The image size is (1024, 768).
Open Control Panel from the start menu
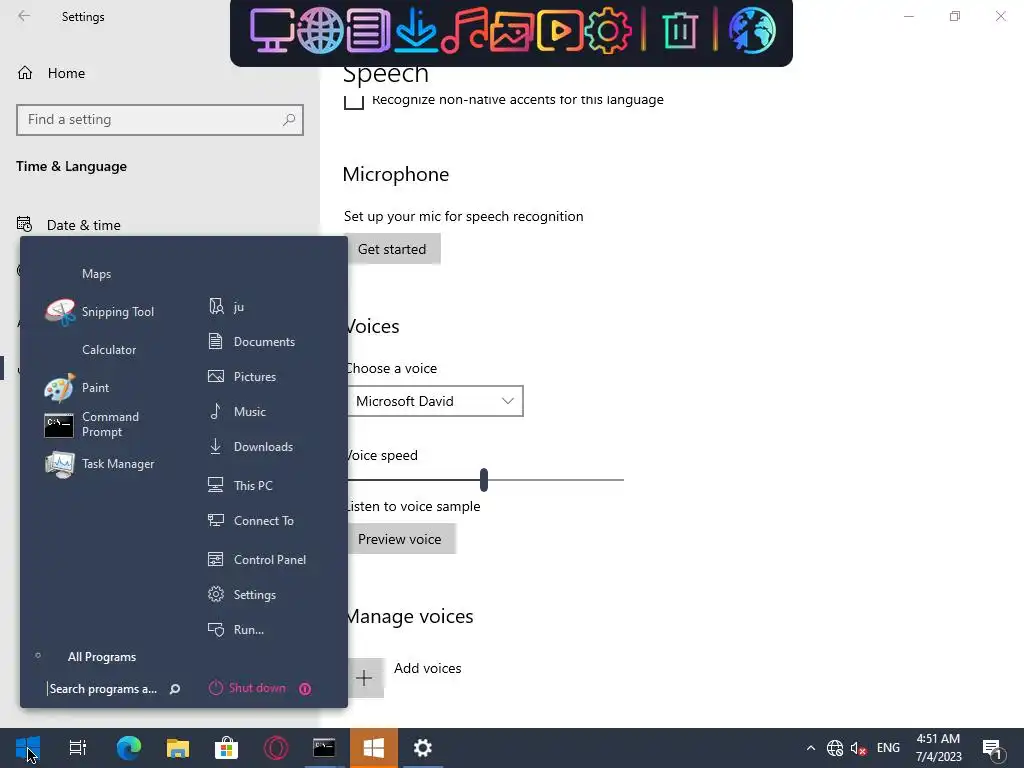tap(257, 560)
